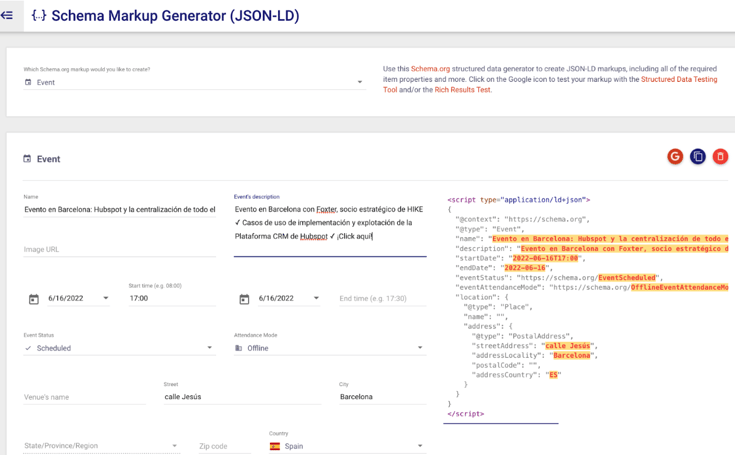Image resolution: width=735 pixels, height=455 pixels.
Task: Click the highlighted EventScheduled text in the code
Action: click(627, 278)
